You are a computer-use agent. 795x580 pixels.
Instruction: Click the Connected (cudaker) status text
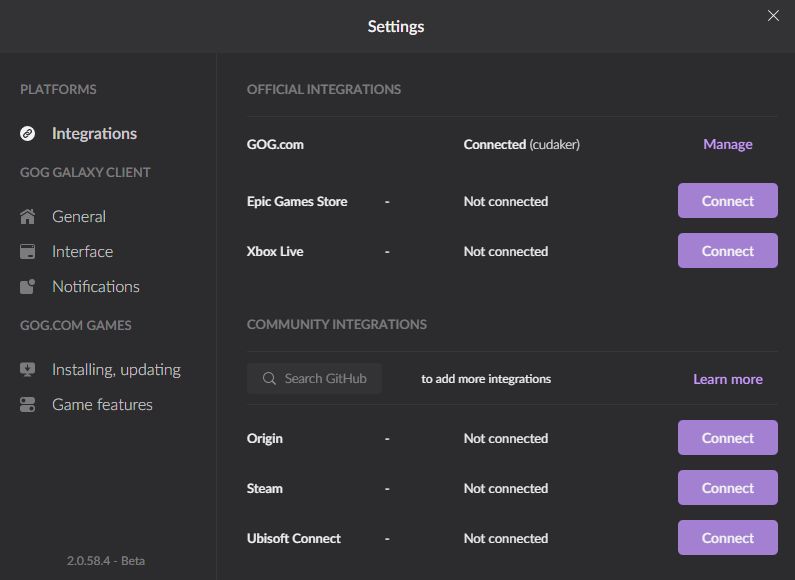[x=521, y=144]
